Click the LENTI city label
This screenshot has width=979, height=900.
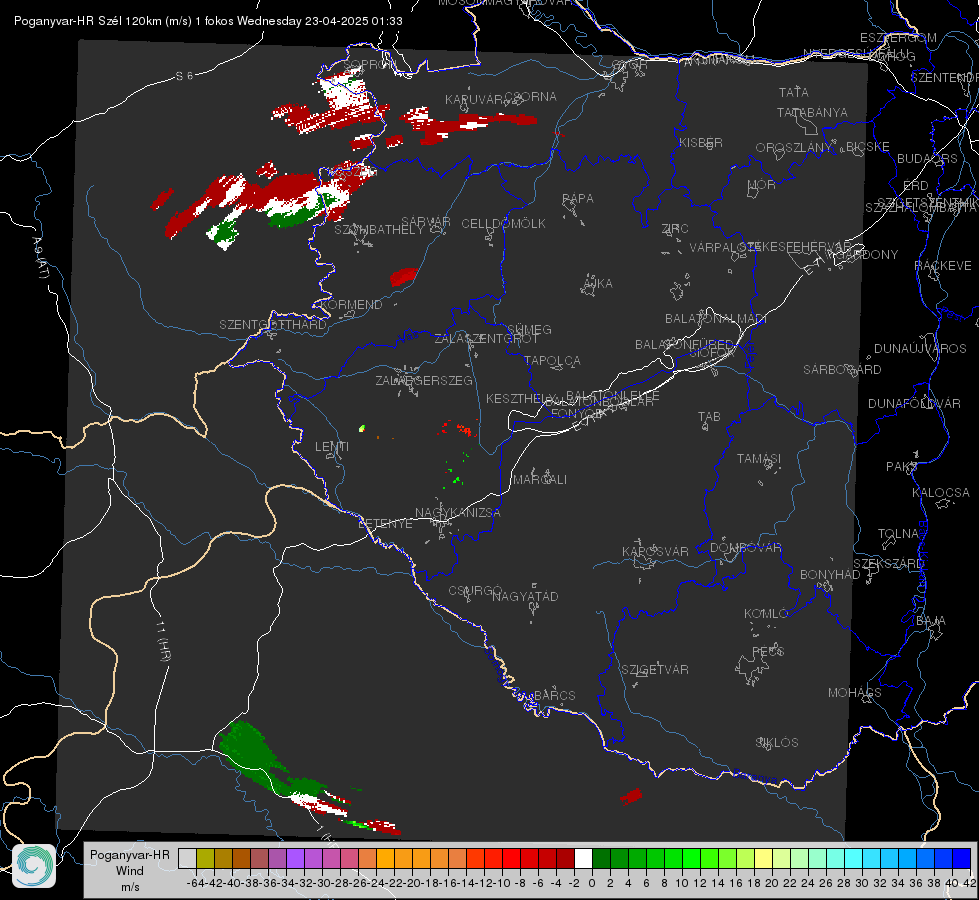tap(332, 447)
